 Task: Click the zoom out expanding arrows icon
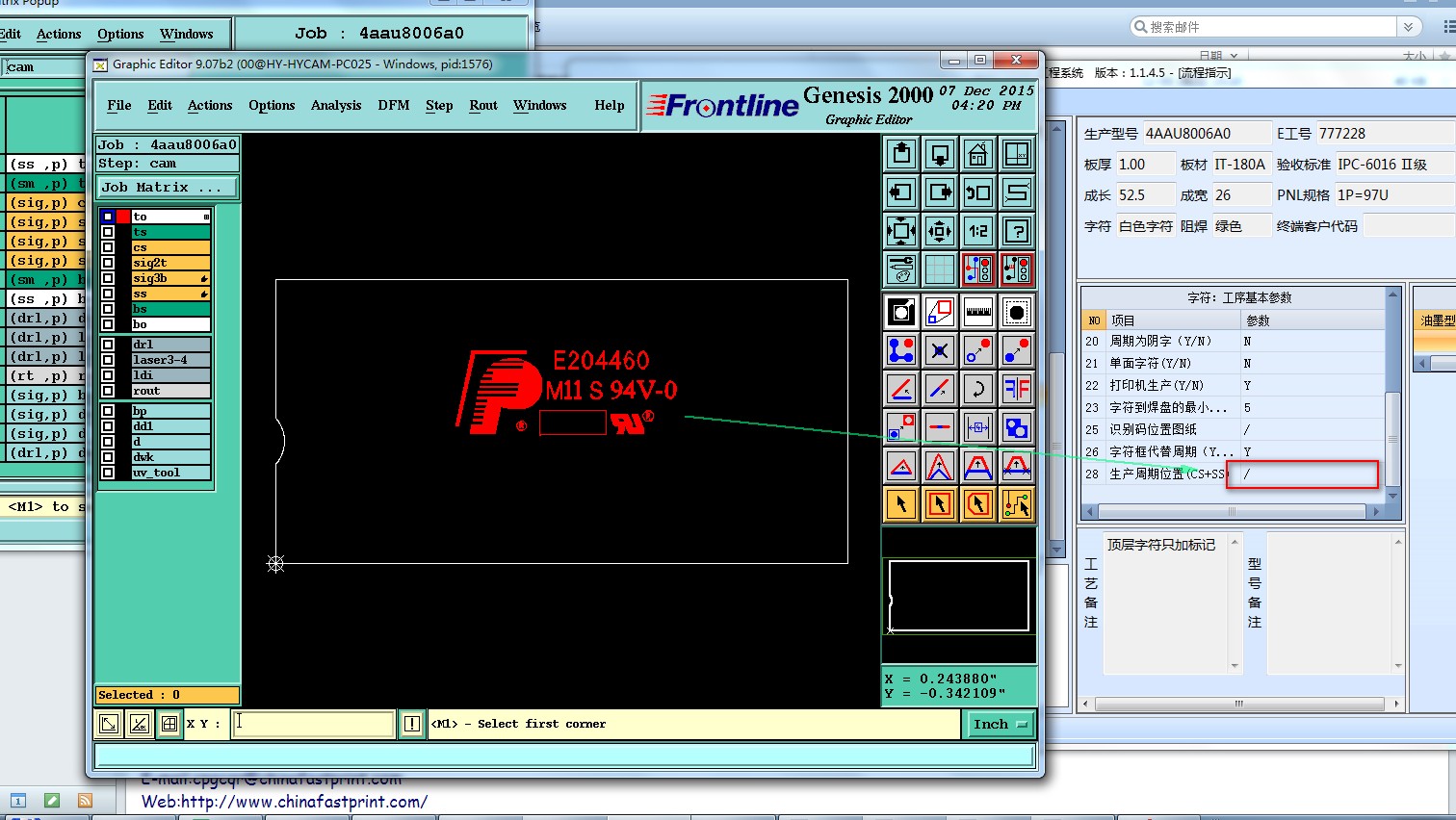901,231
